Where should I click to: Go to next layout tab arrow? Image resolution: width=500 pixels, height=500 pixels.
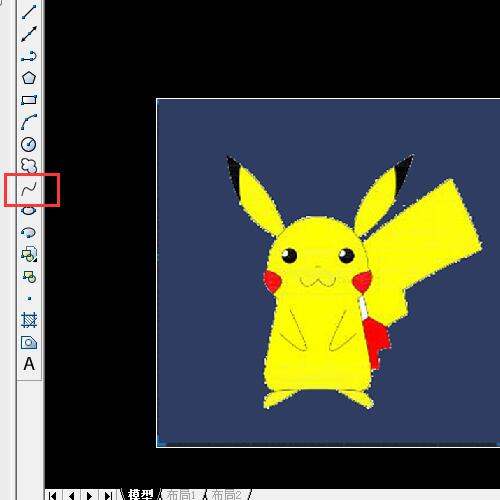coord(89,496)
